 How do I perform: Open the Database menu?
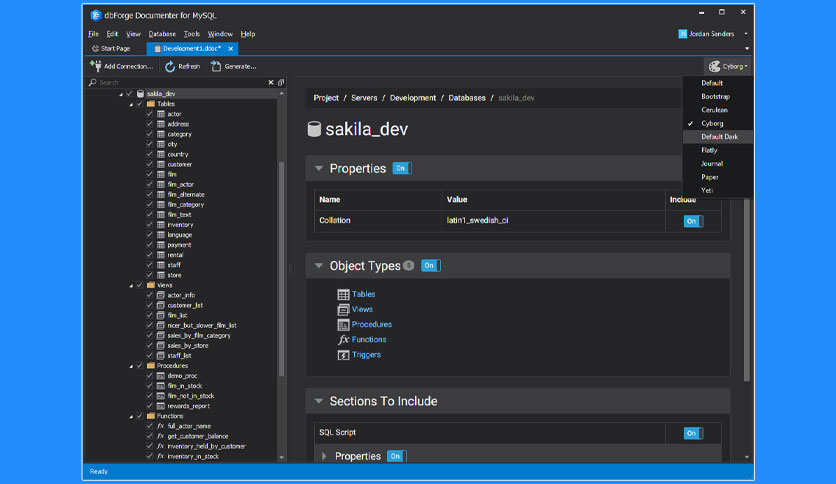(162, 34)
